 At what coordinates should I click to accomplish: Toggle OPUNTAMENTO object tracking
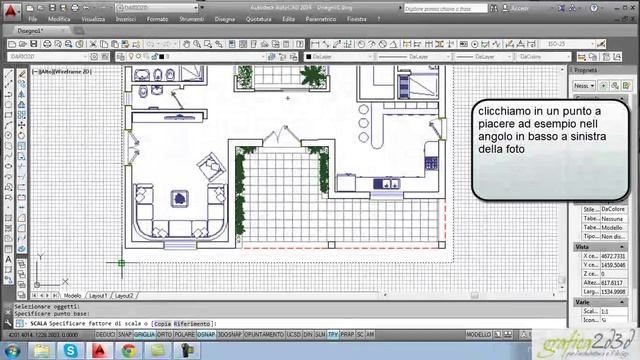[264, 334]
